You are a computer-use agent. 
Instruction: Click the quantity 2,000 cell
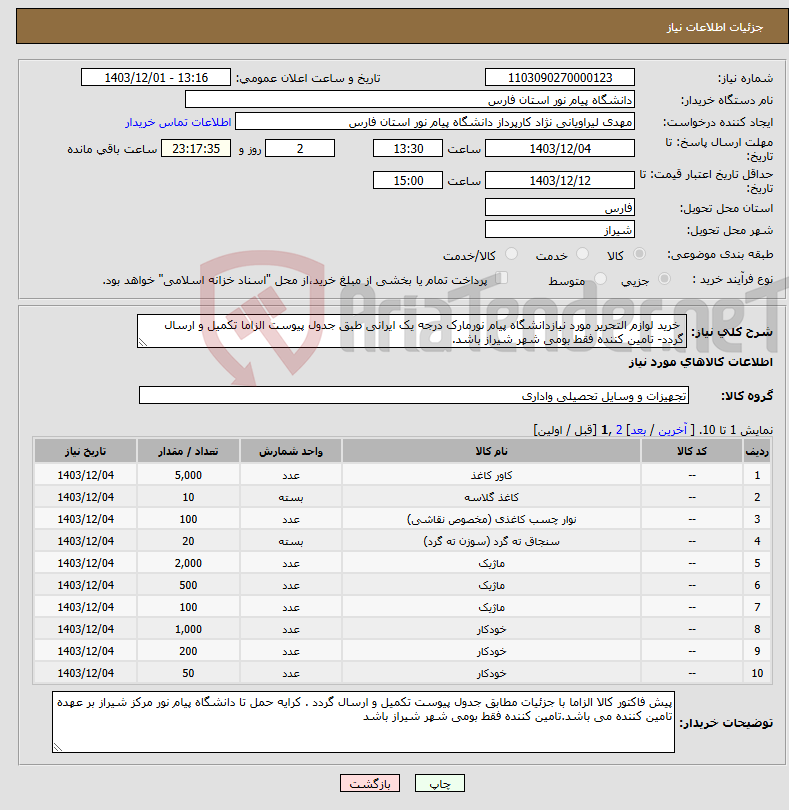[x=188, y=563]
